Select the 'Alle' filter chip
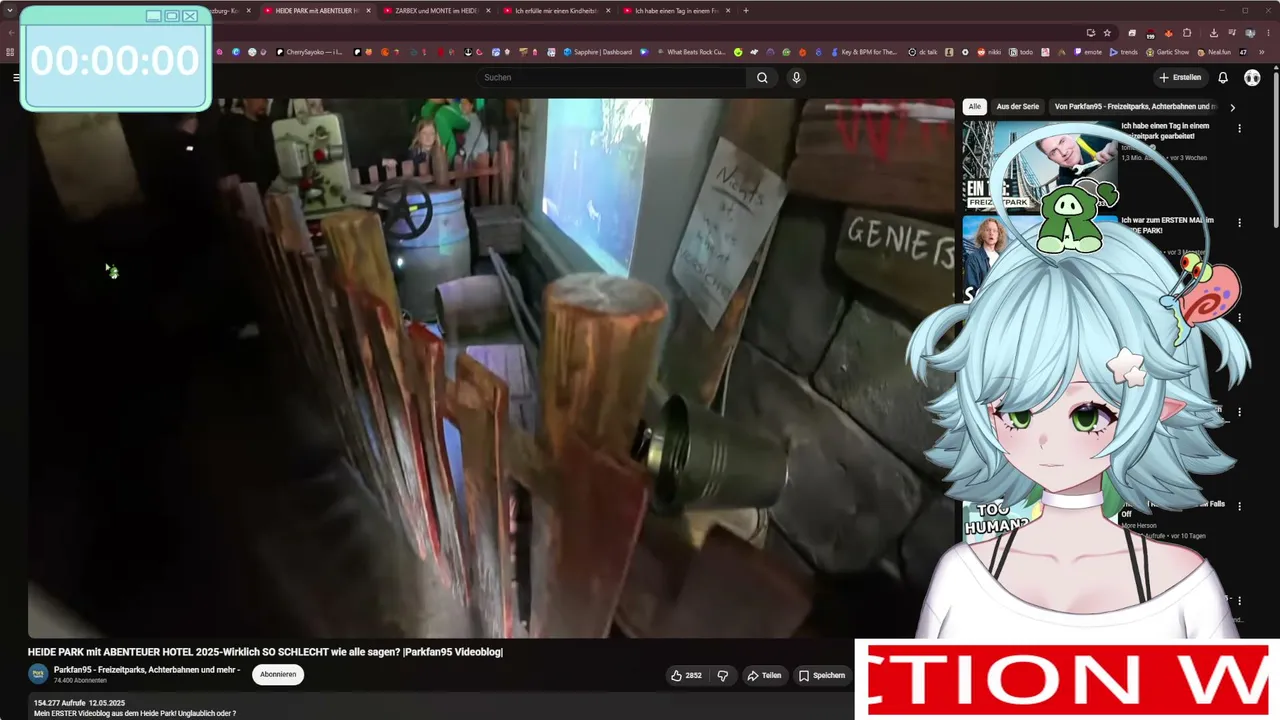This screenshot has width=1280, height=720. pyautogui.click(x=975, y=107)
